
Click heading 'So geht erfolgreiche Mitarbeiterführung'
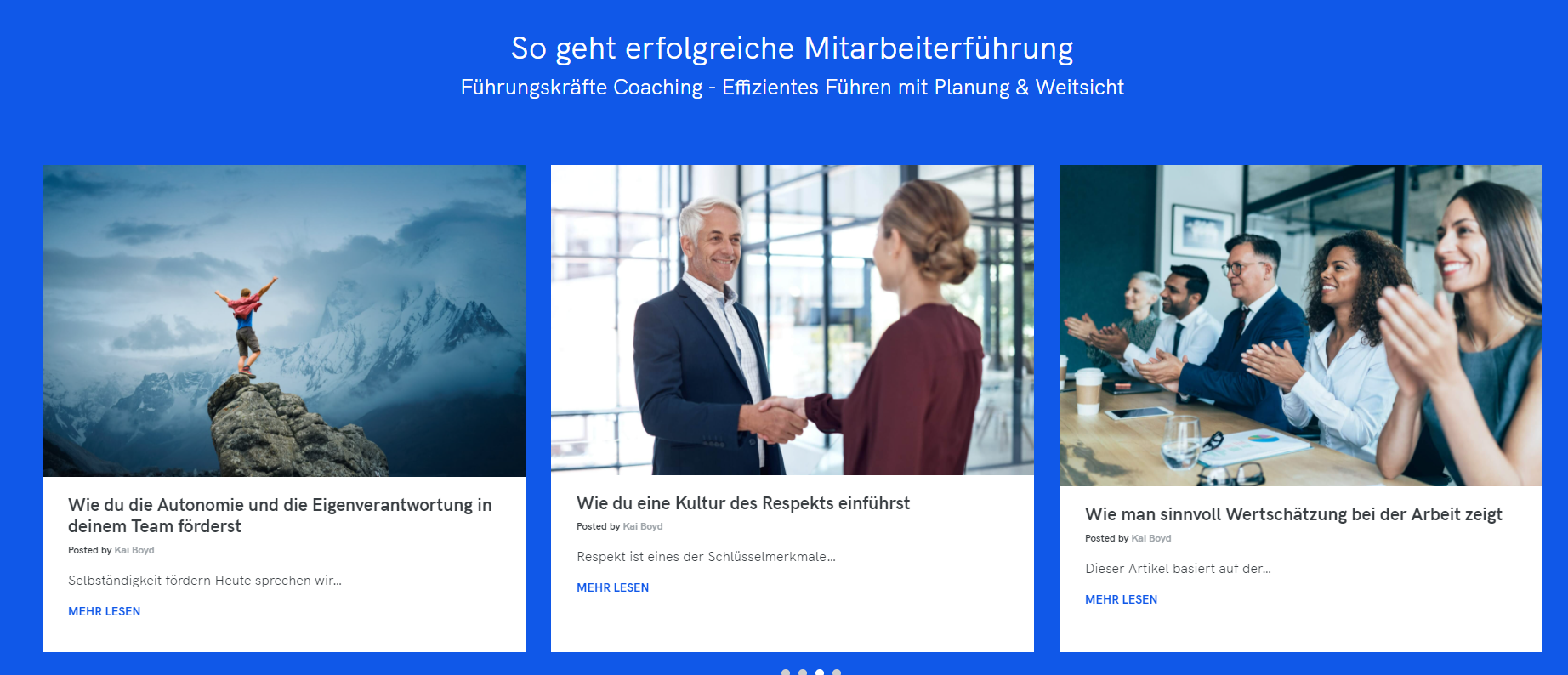[792, 48]
